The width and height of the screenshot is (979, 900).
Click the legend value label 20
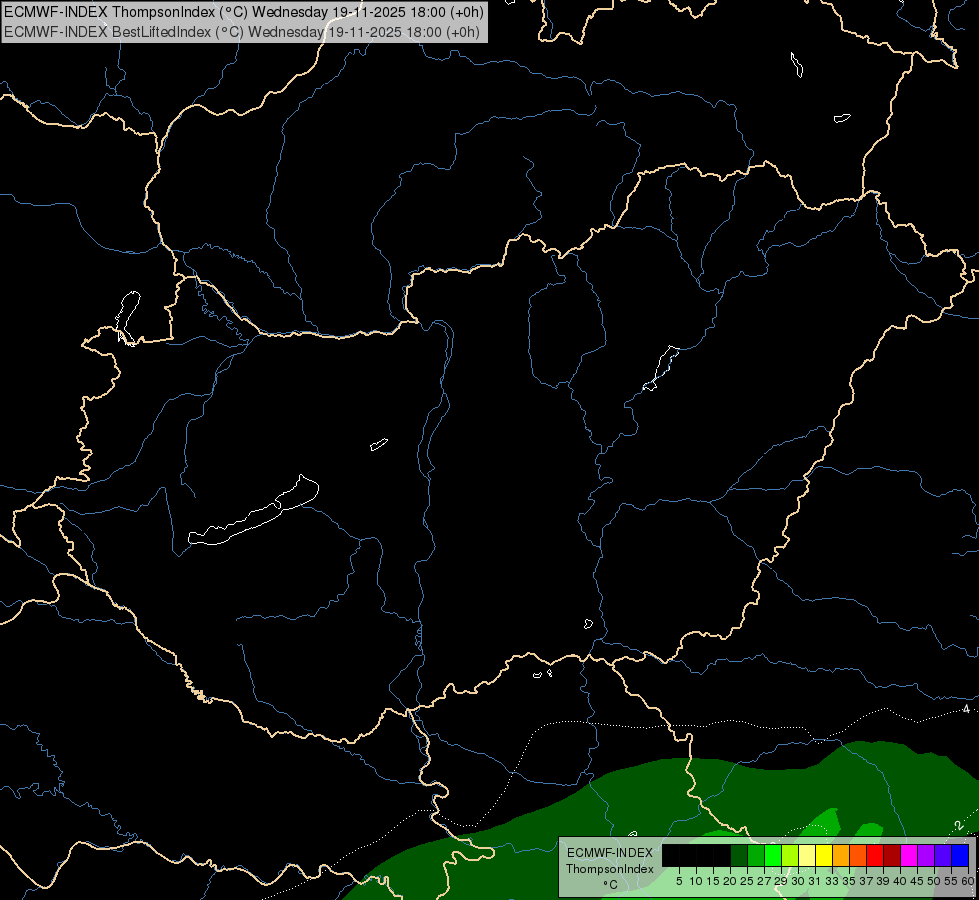click(x=729, y=881)
